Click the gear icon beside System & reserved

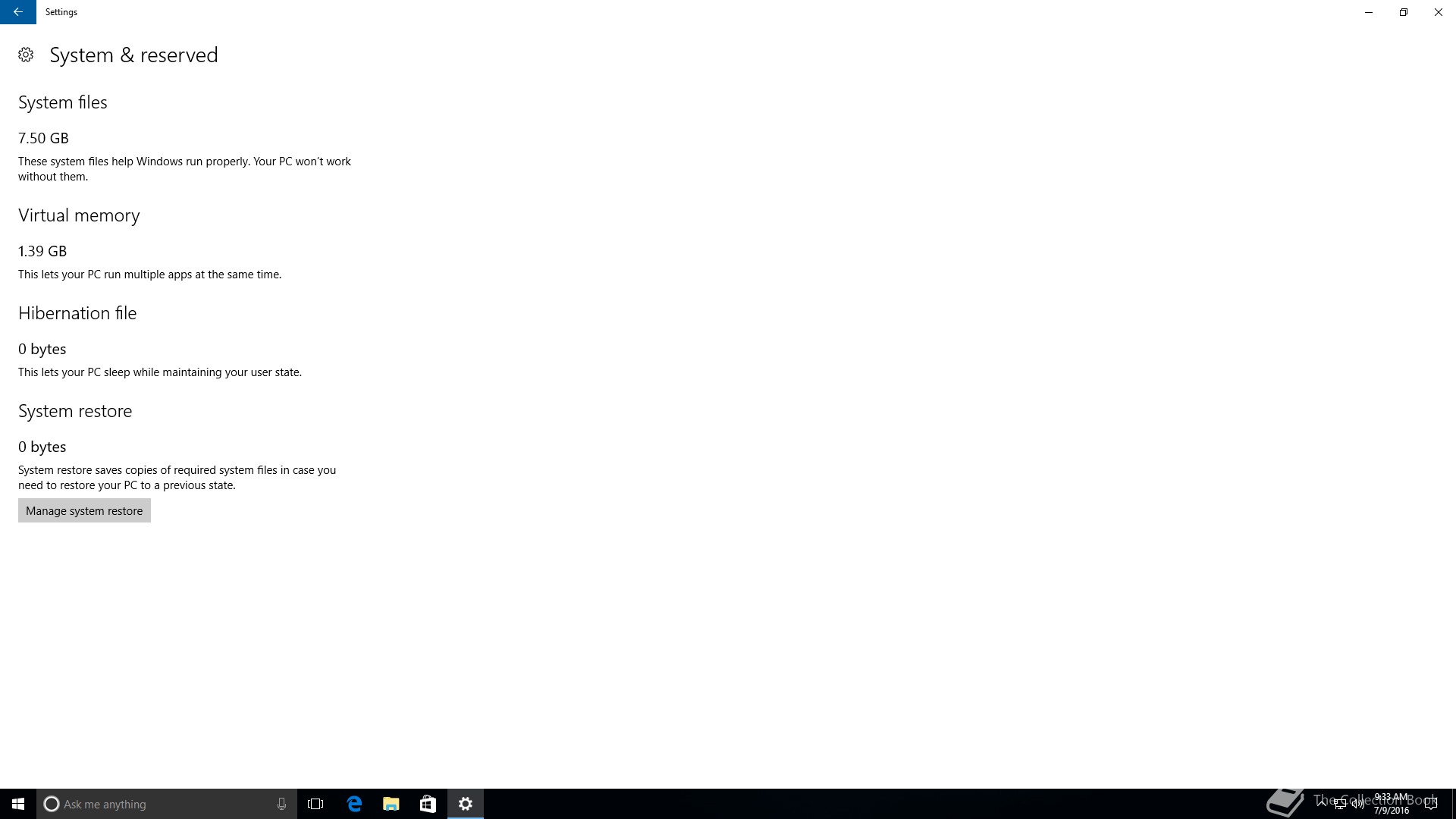[x=26, y=55]
